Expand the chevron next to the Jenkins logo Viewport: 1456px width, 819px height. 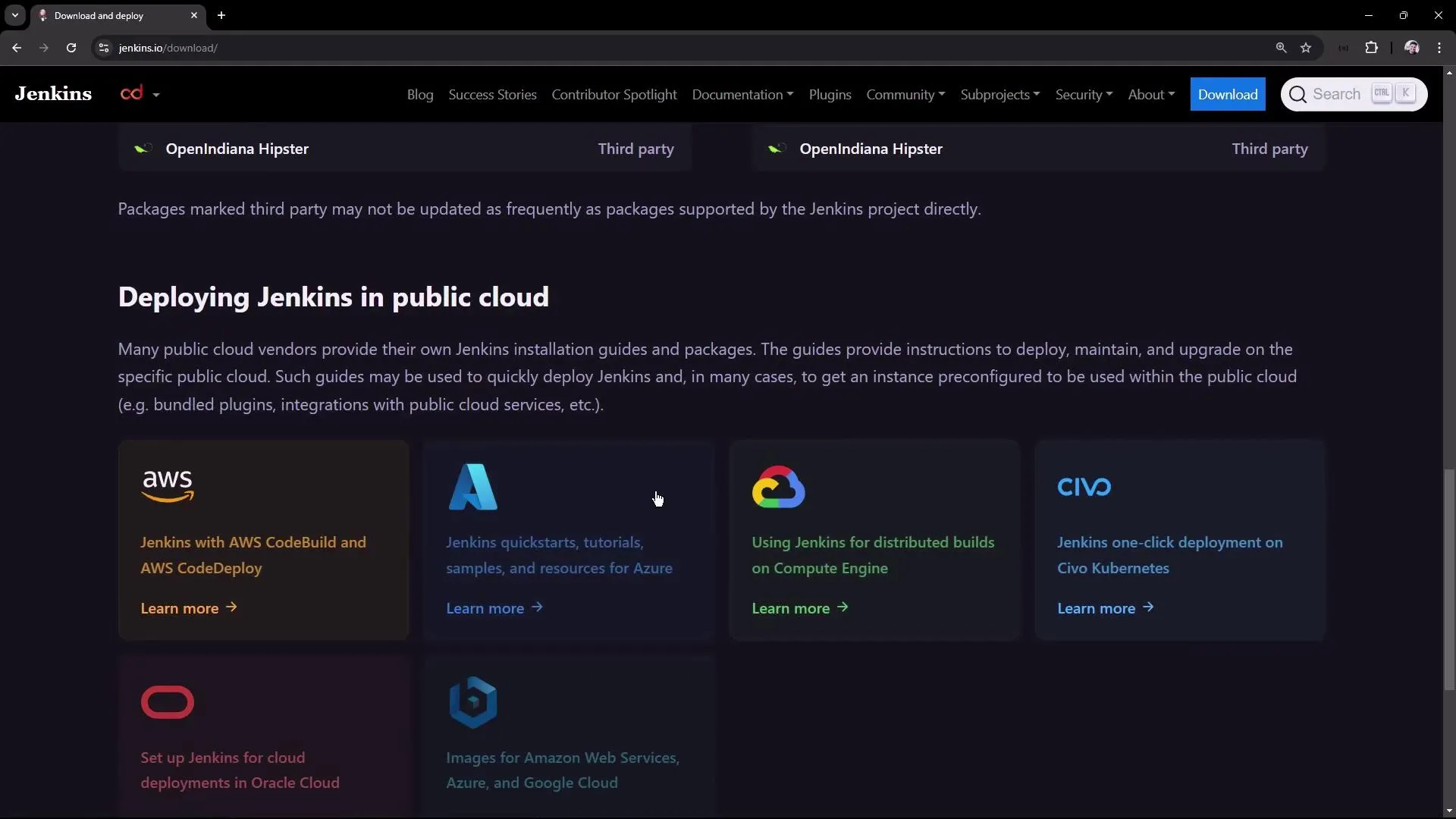pos(156,94)
